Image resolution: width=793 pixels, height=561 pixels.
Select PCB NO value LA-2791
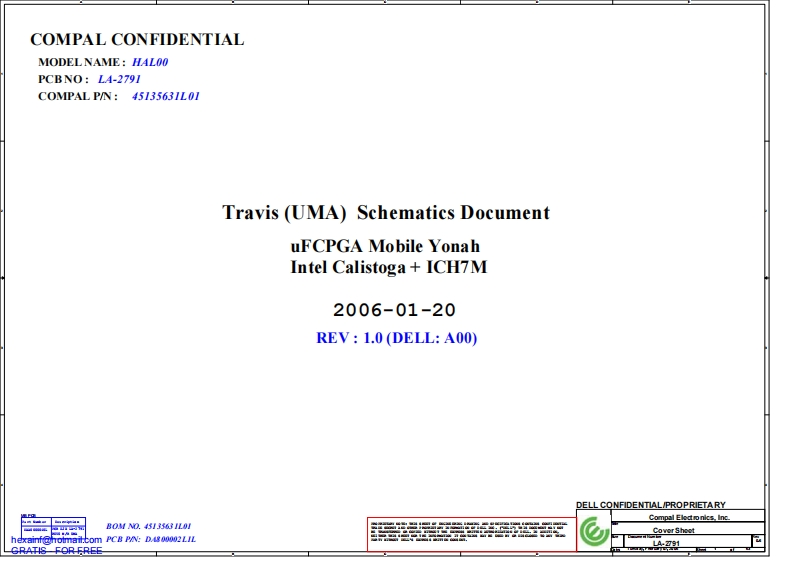coord(119,79)
